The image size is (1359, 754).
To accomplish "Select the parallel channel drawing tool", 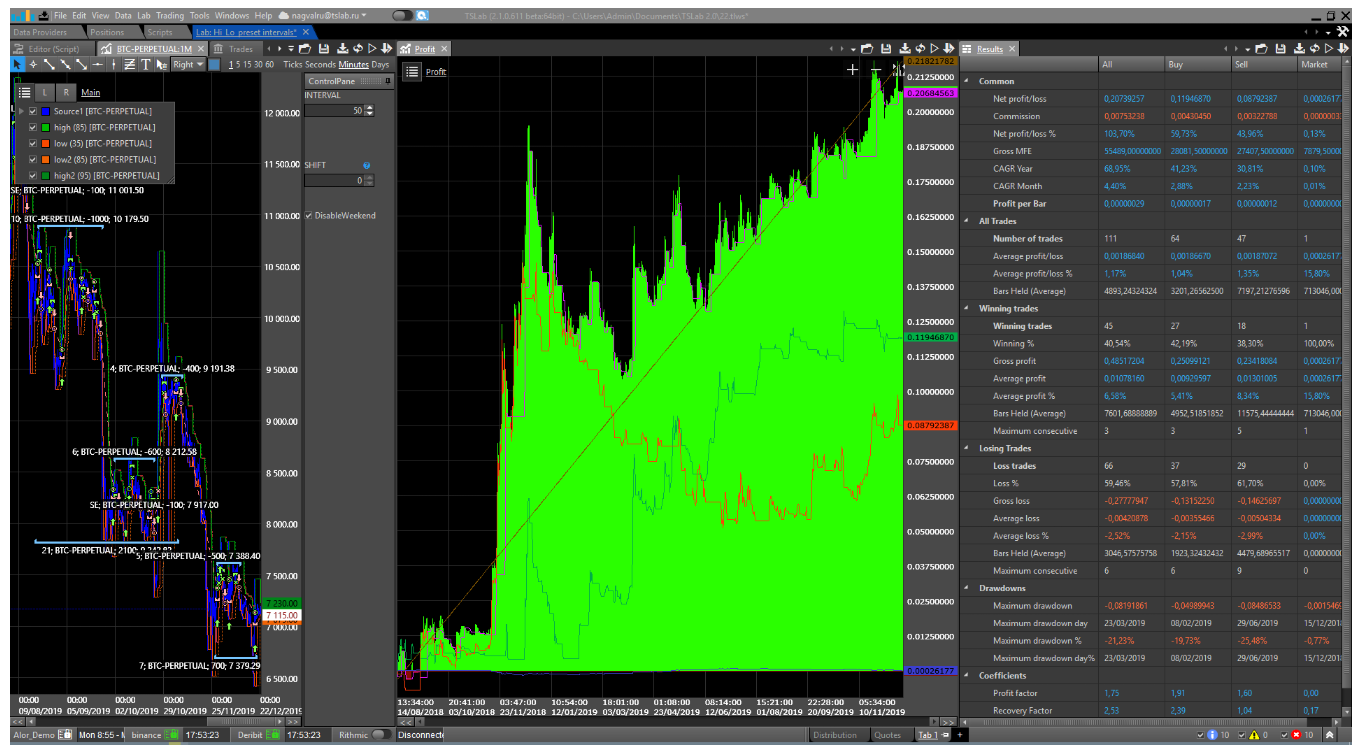I will click(129, 64).
